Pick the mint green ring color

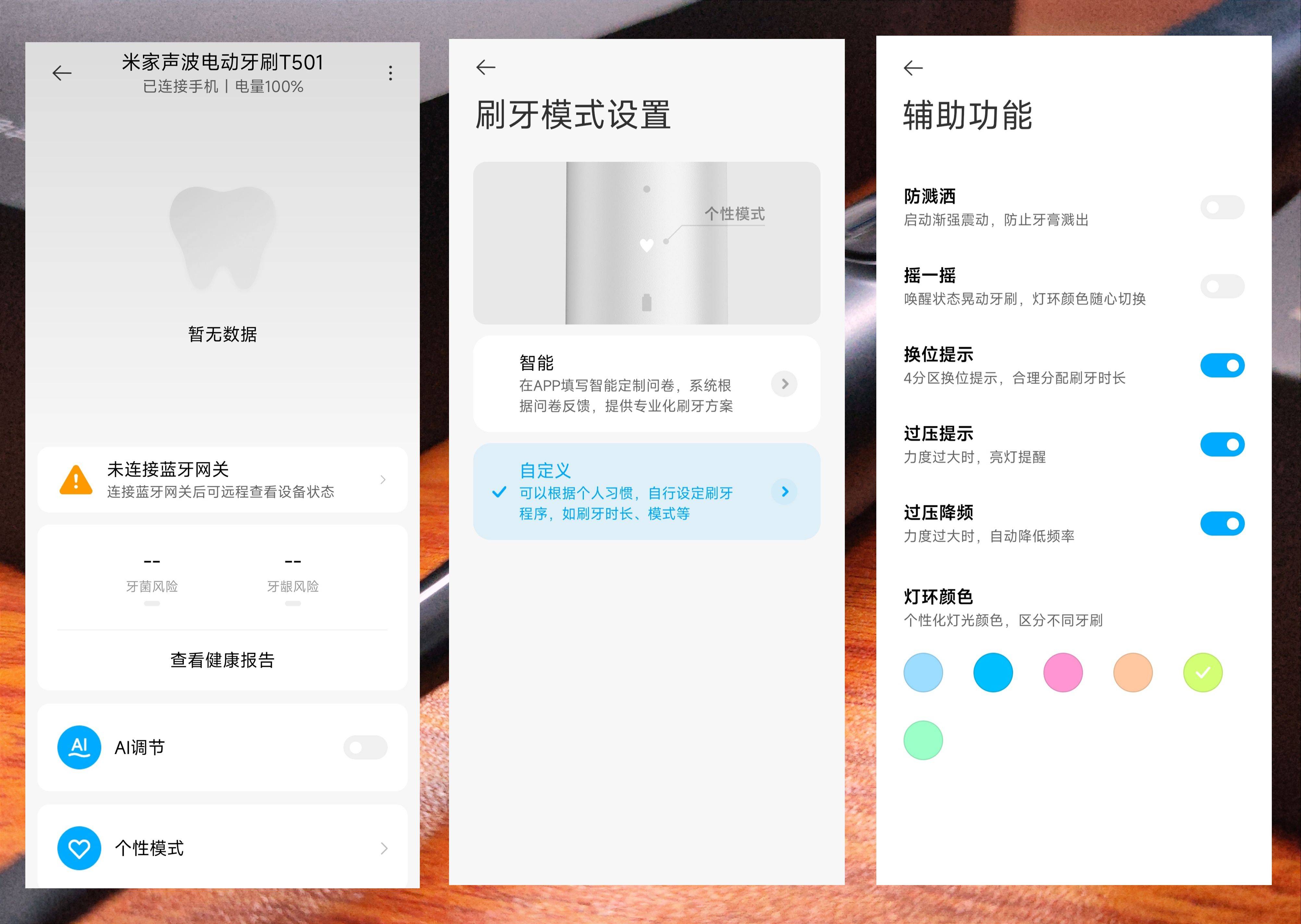coord(923,740)
